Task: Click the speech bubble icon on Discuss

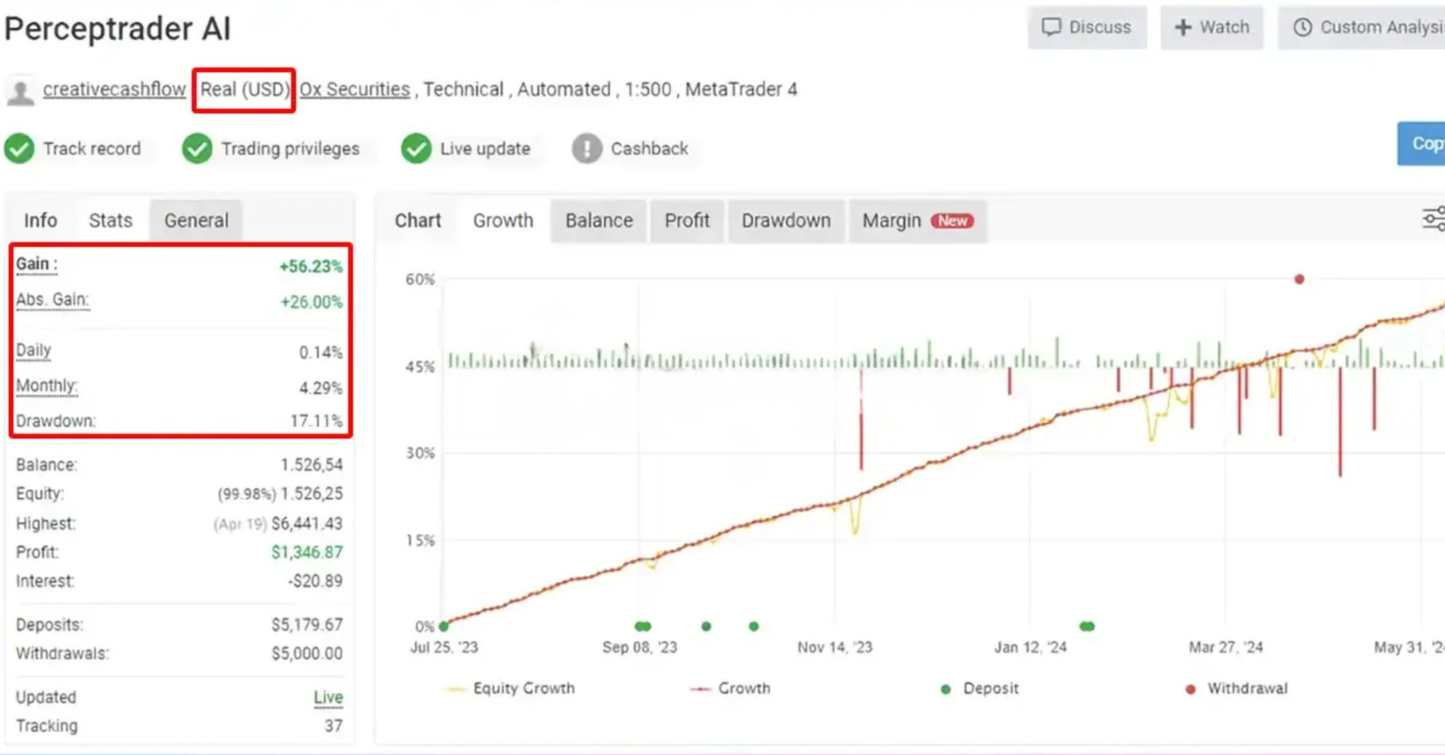Action: [x=1051, y=27]
